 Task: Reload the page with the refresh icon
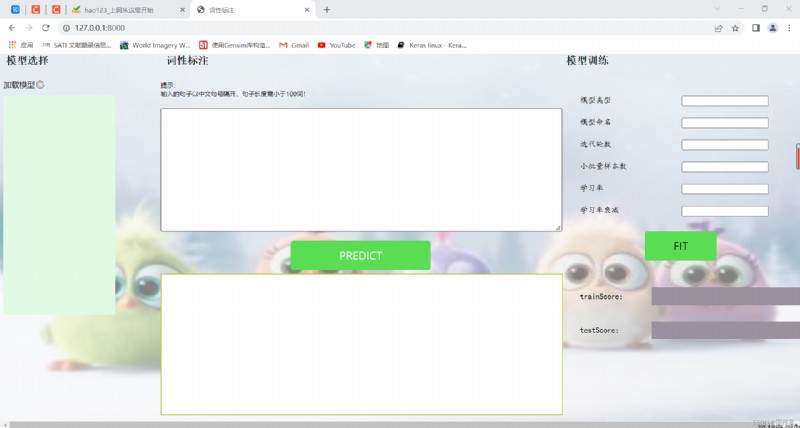point(46,28)
